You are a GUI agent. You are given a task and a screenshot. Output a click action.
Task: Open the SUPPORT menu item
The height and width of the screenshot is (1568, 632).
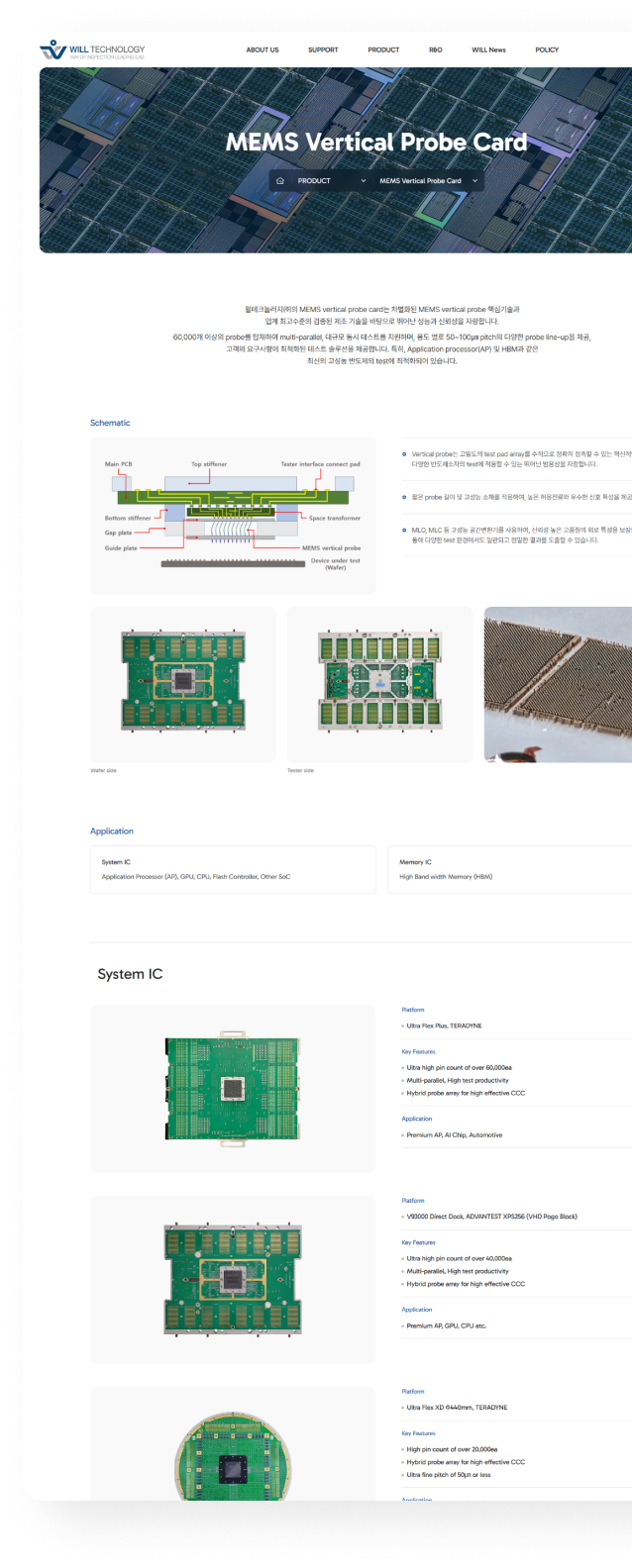click(x=323, y=49)
